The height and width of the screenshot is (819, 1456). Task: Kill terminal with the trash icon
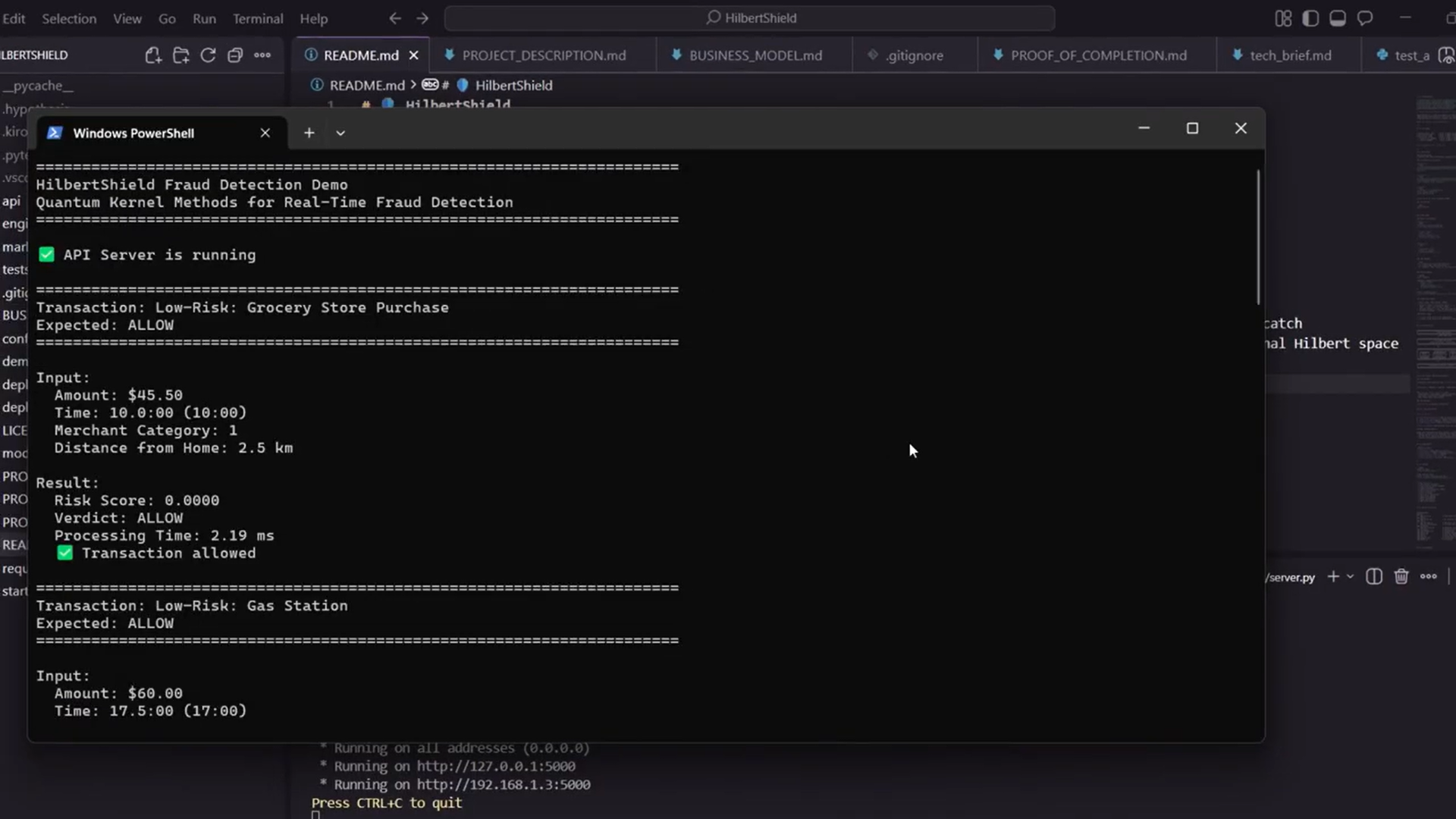coord(1401,576)
